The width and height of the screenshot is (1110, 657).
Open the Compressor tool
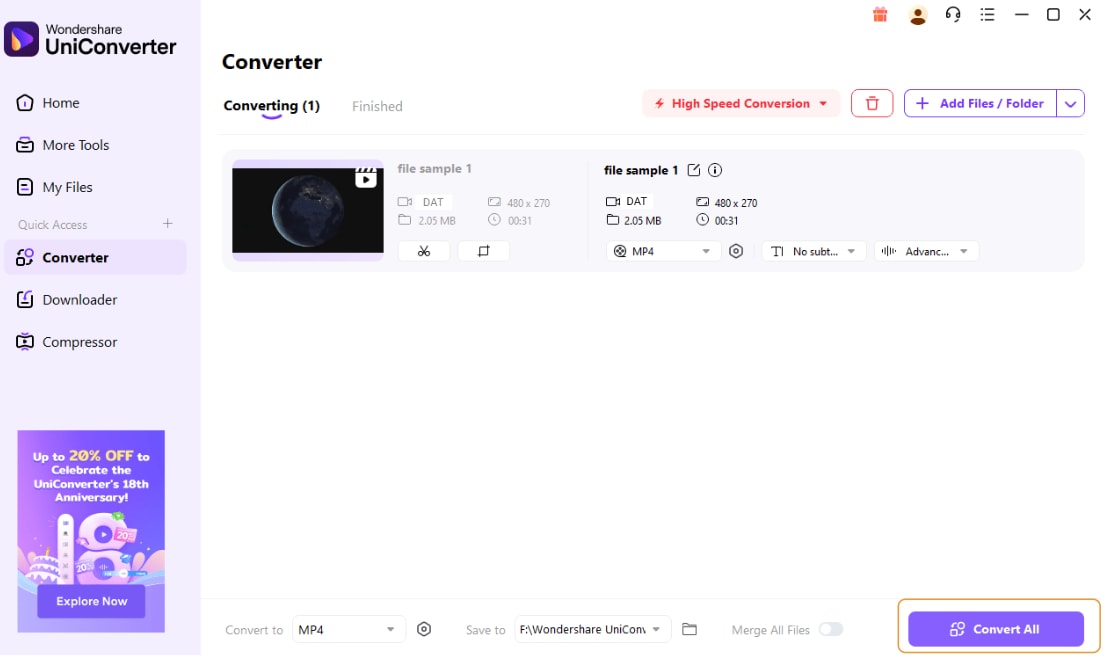67,343
